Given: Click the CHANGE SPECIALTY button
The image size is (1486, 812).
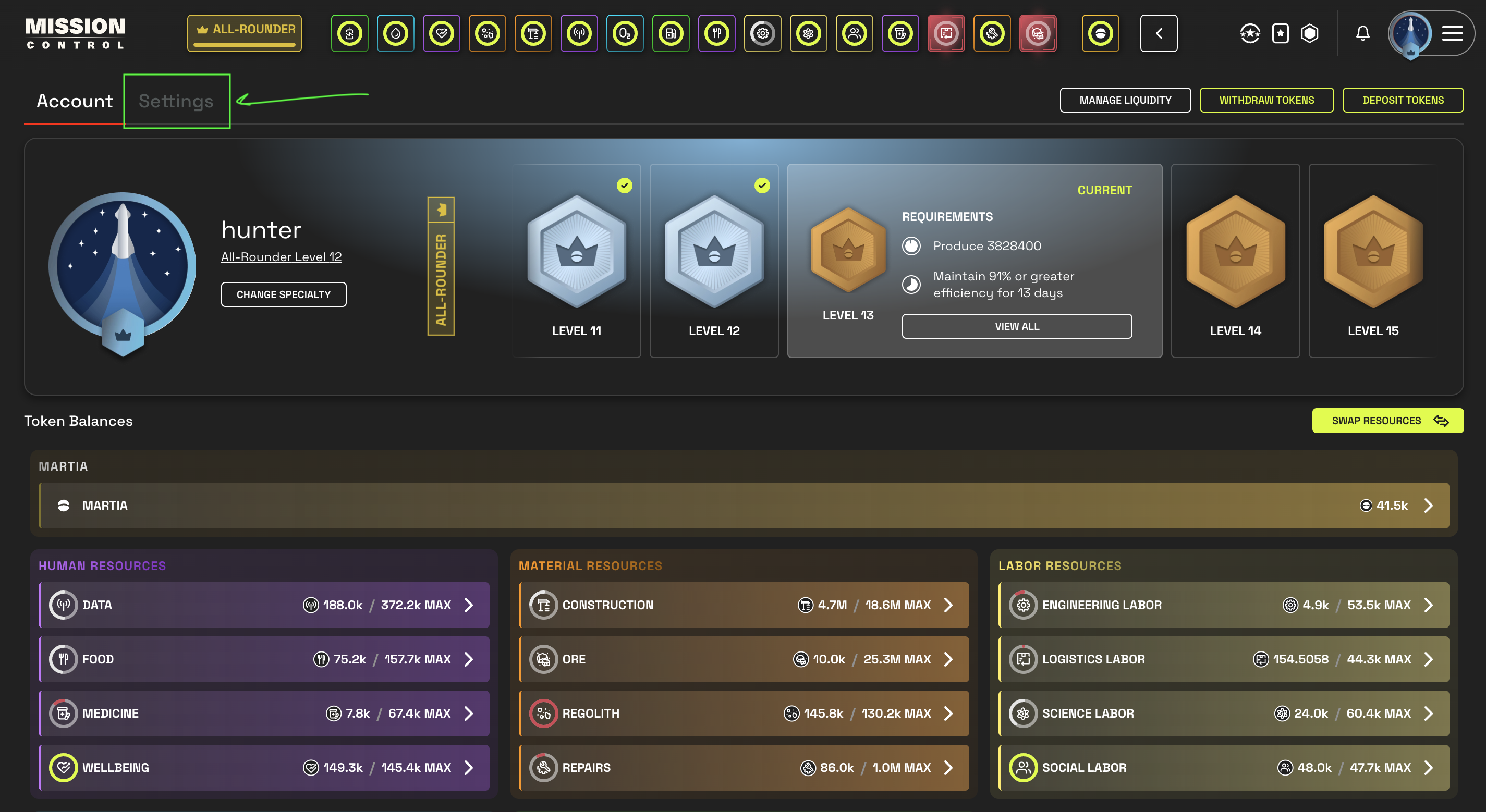Looking at the screenshot, I should point(283,294).
